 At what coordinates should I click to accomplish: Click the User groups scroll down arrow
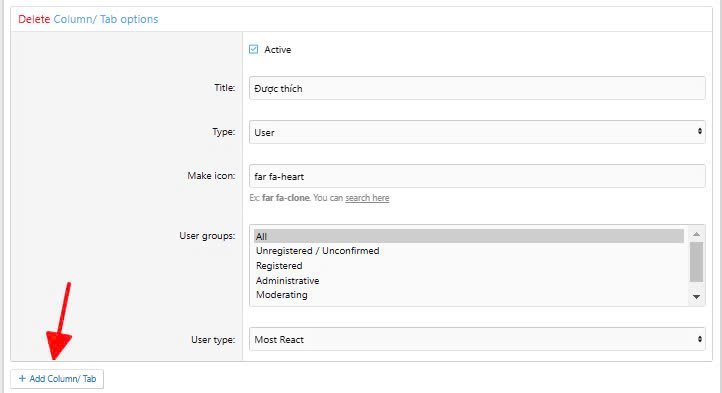coord(696,297)
